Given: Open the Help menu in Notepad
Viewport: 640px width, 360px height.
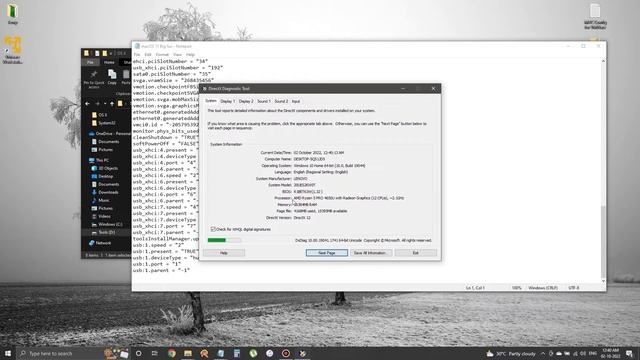Looking at the screenshot, I should tap(190, 55).
